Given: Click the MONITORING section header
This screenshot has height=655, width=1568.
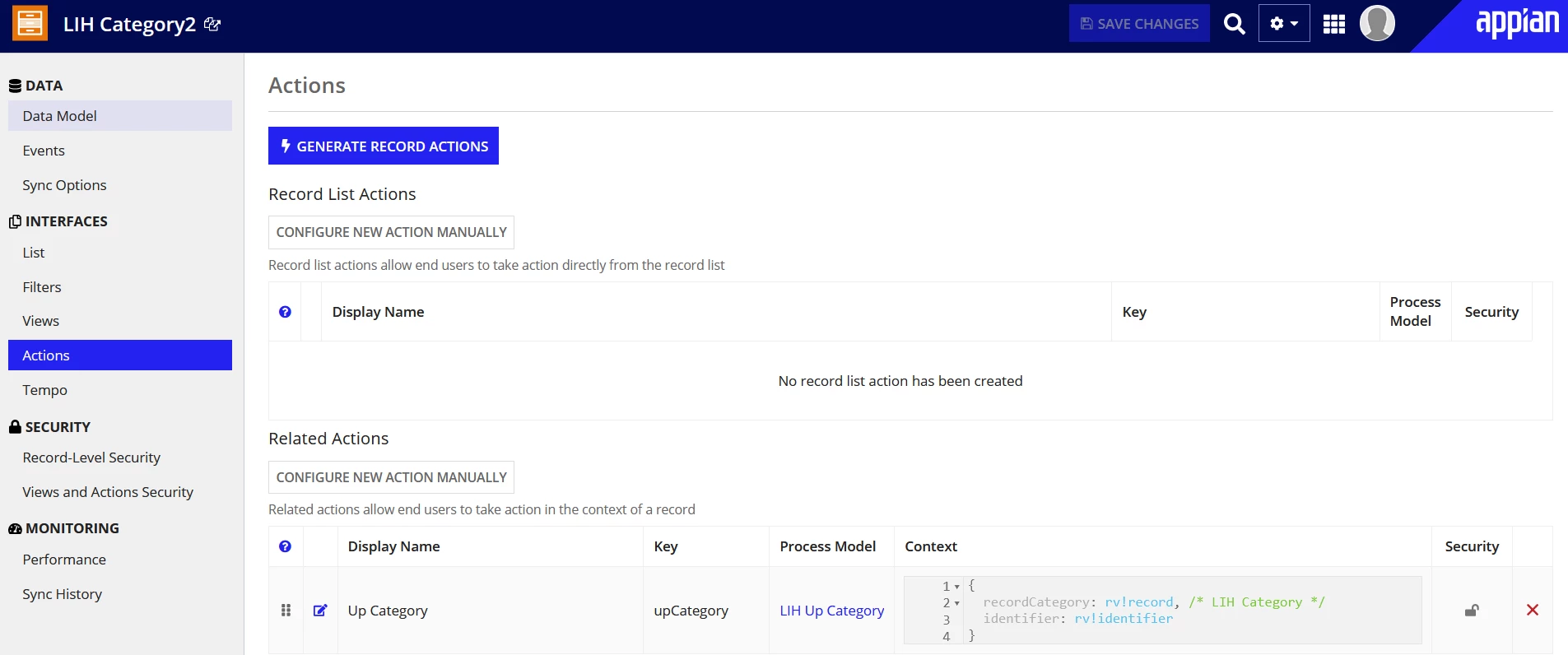Looking at the screenshot, I should coord(63,528).
